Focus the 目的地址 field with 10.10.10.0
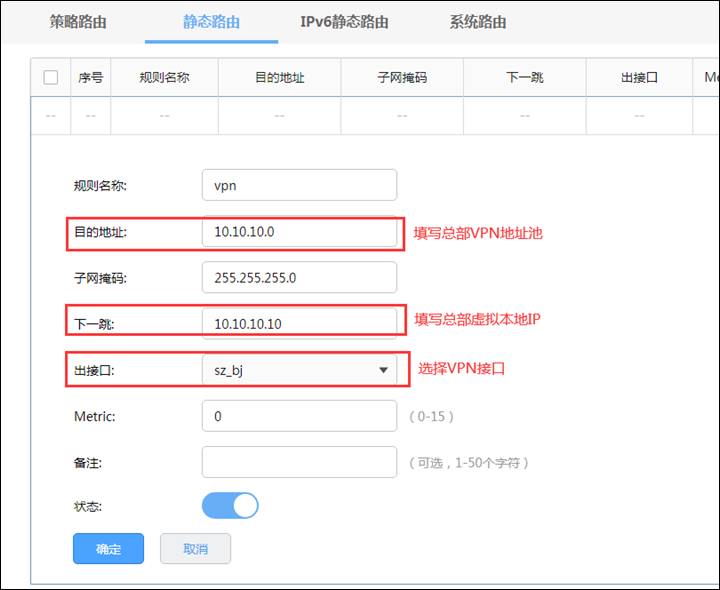Viewport: 720px width, 590px height. click(x=299, y=231)
